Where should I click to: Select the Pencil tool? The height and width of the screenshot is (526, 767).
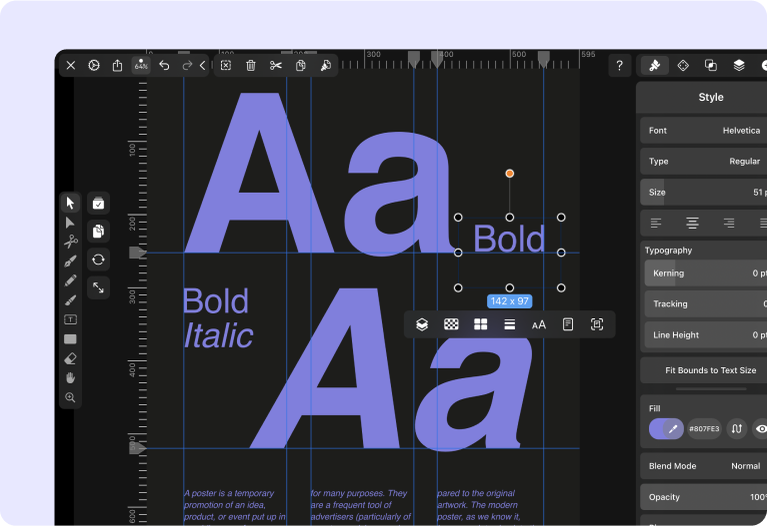tap(70, 281)
